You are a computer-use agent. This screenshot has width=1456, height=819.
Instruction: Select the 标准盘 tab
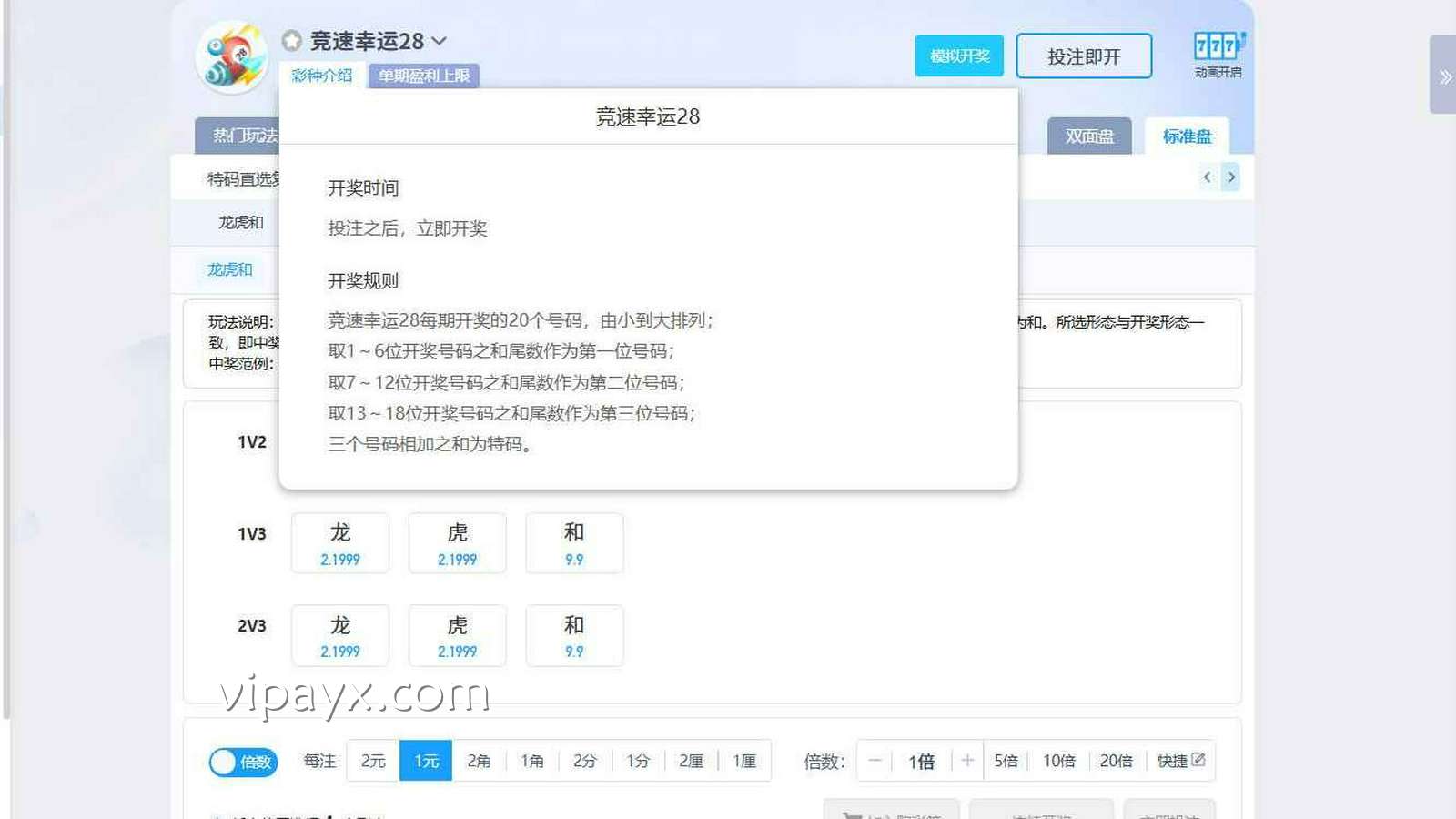[1187, 136]
